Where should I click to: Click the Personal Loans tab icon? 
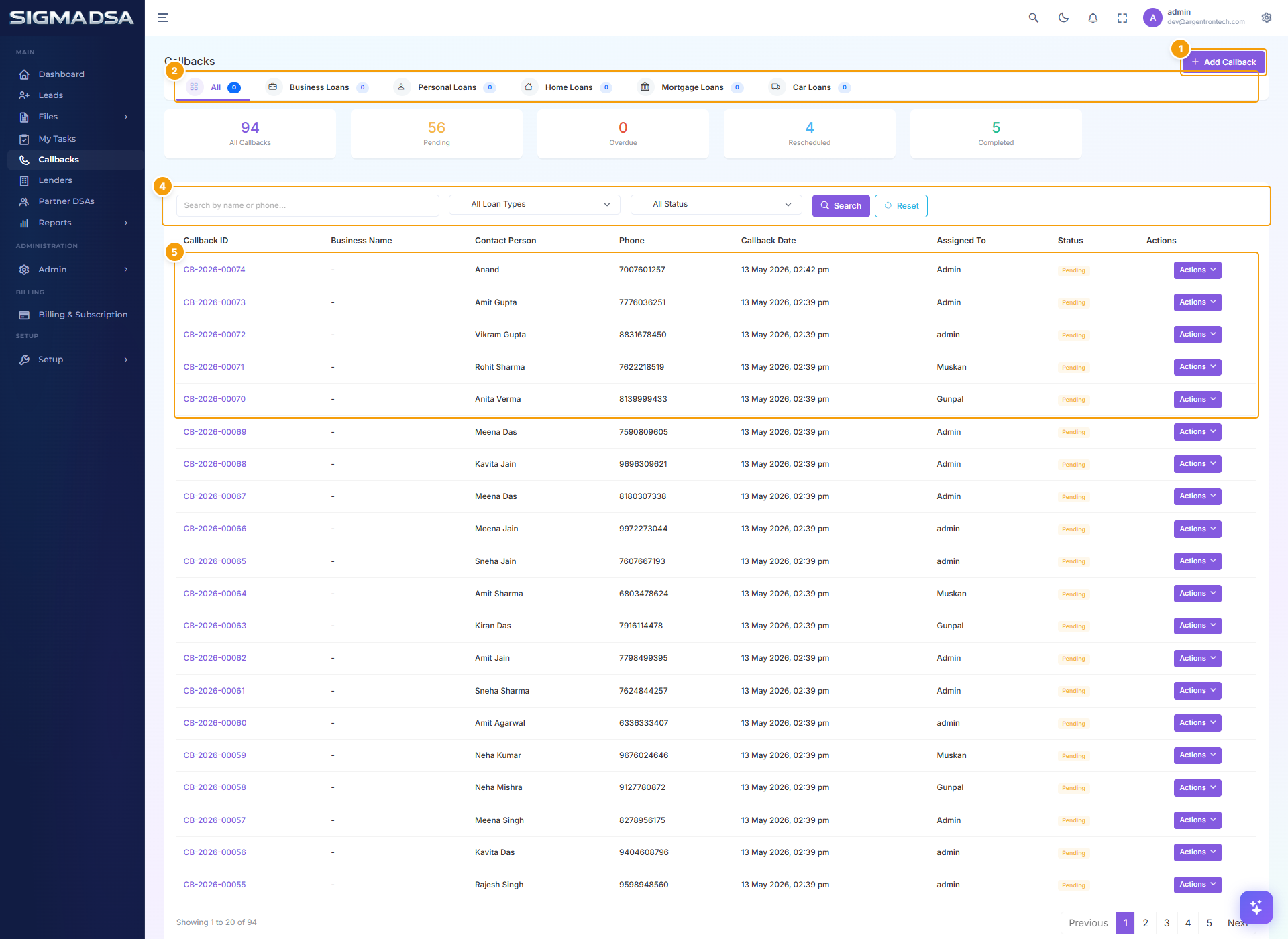(401, 87)
